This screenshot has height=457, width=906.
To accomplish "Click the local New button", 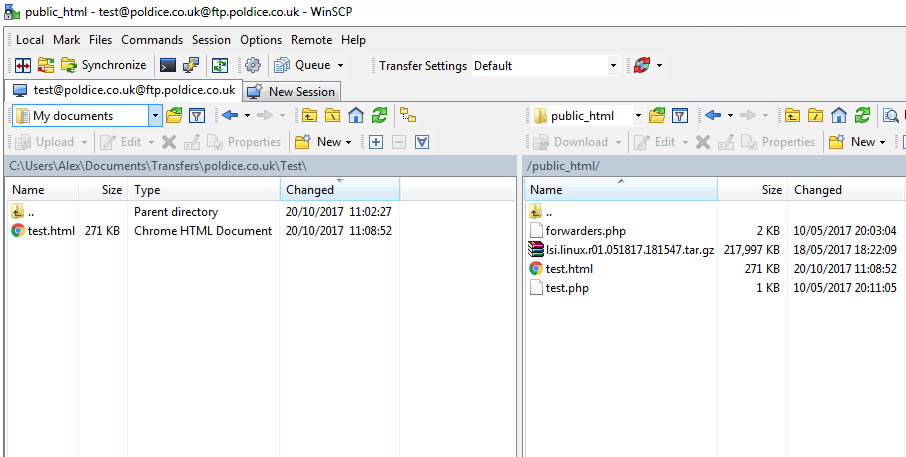I will 323,142.
